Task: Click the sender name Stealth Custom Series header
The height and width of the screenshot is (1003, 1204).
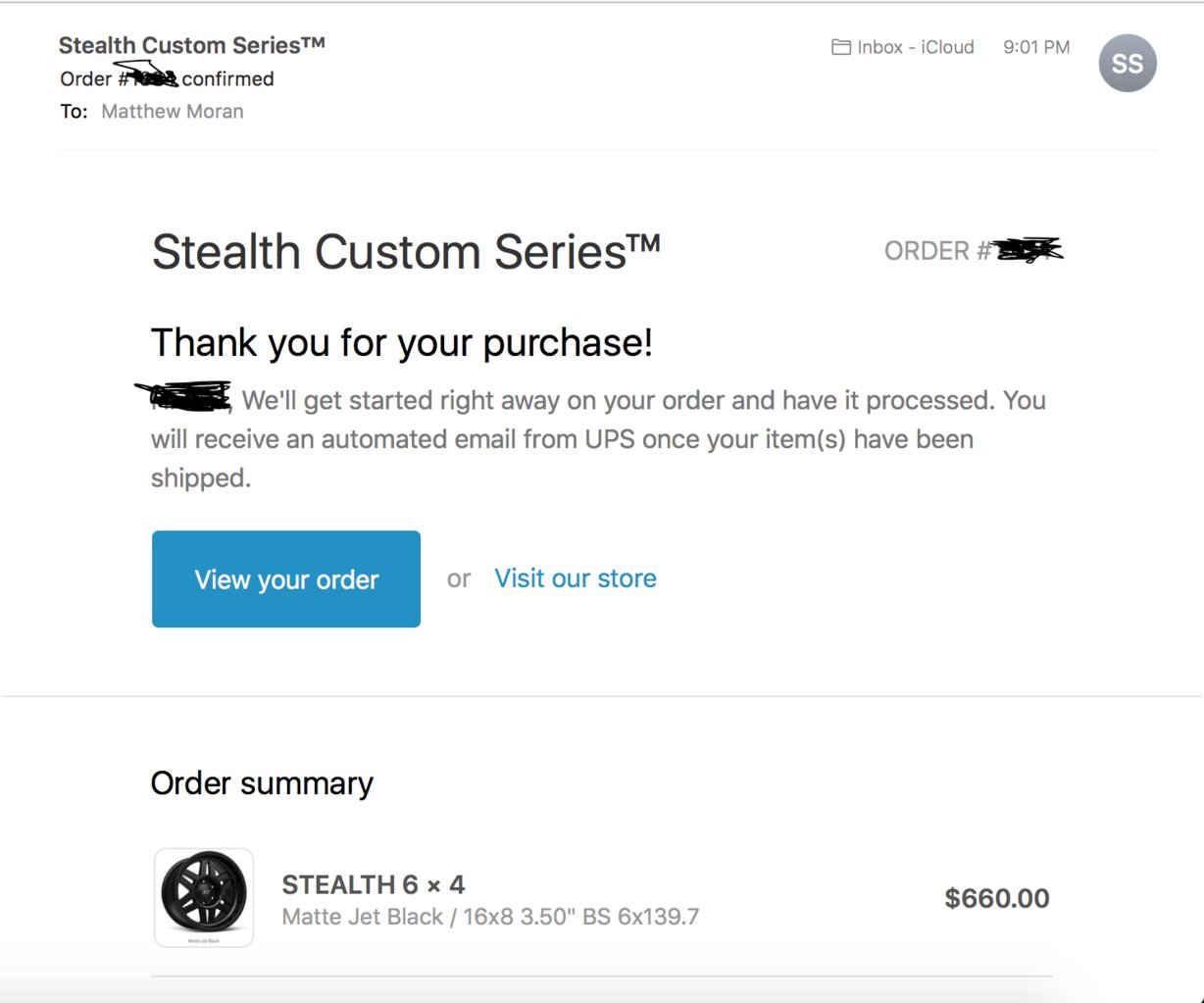Action: click(192, 45)
